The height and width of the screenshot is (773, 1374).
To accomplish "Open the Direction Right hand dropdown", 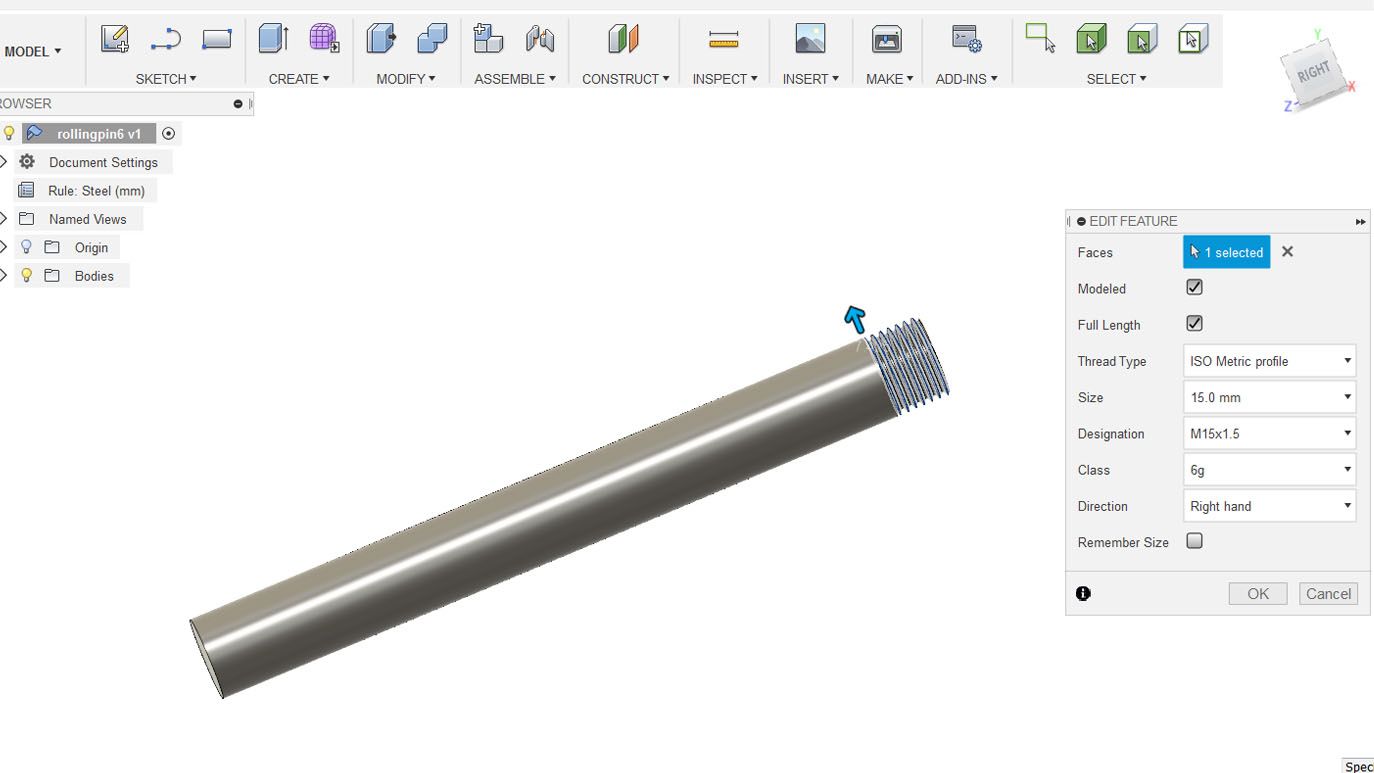I will pos(1269,506).
